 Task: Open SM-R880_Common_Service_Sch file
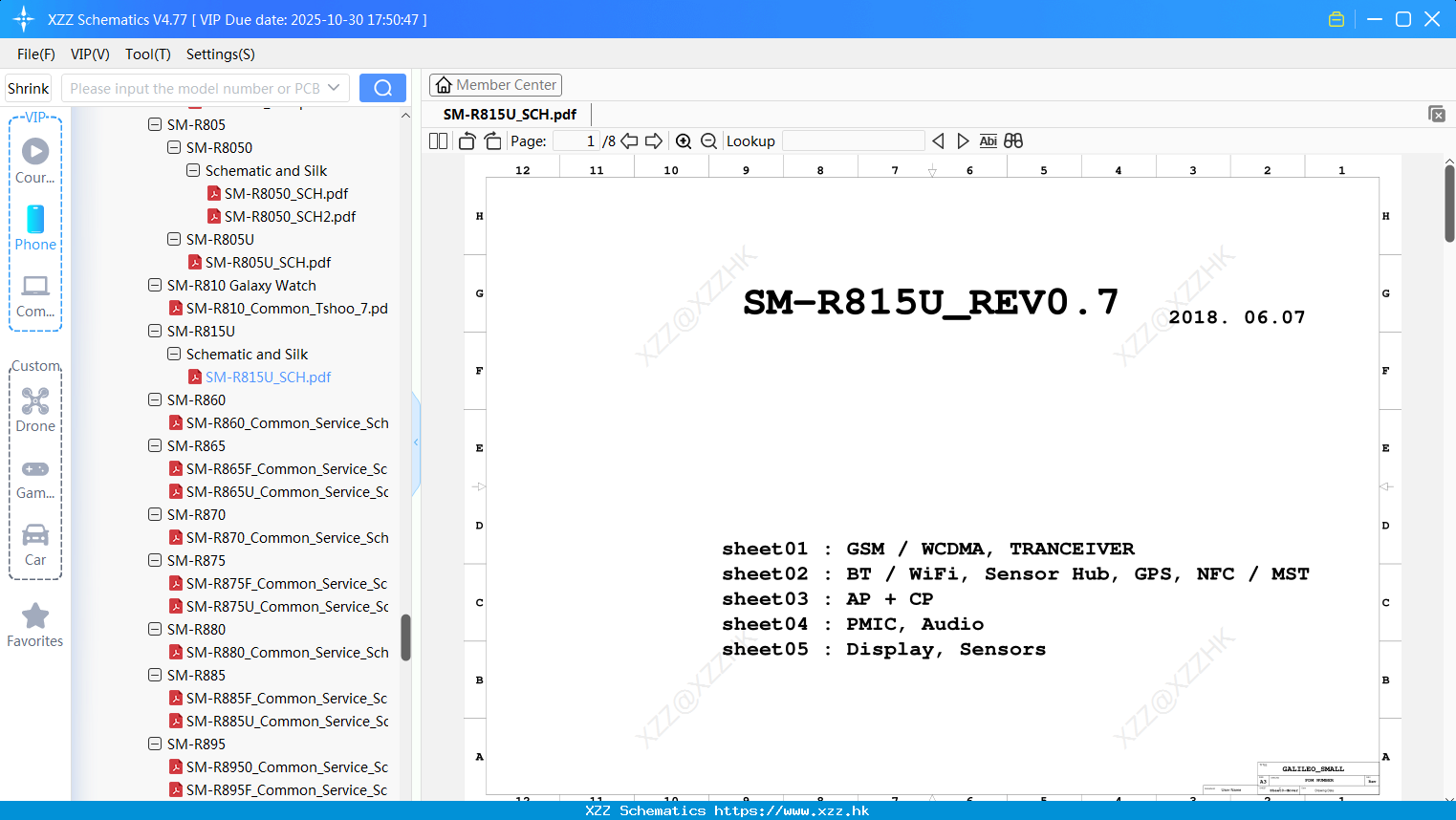pos(278,652)
